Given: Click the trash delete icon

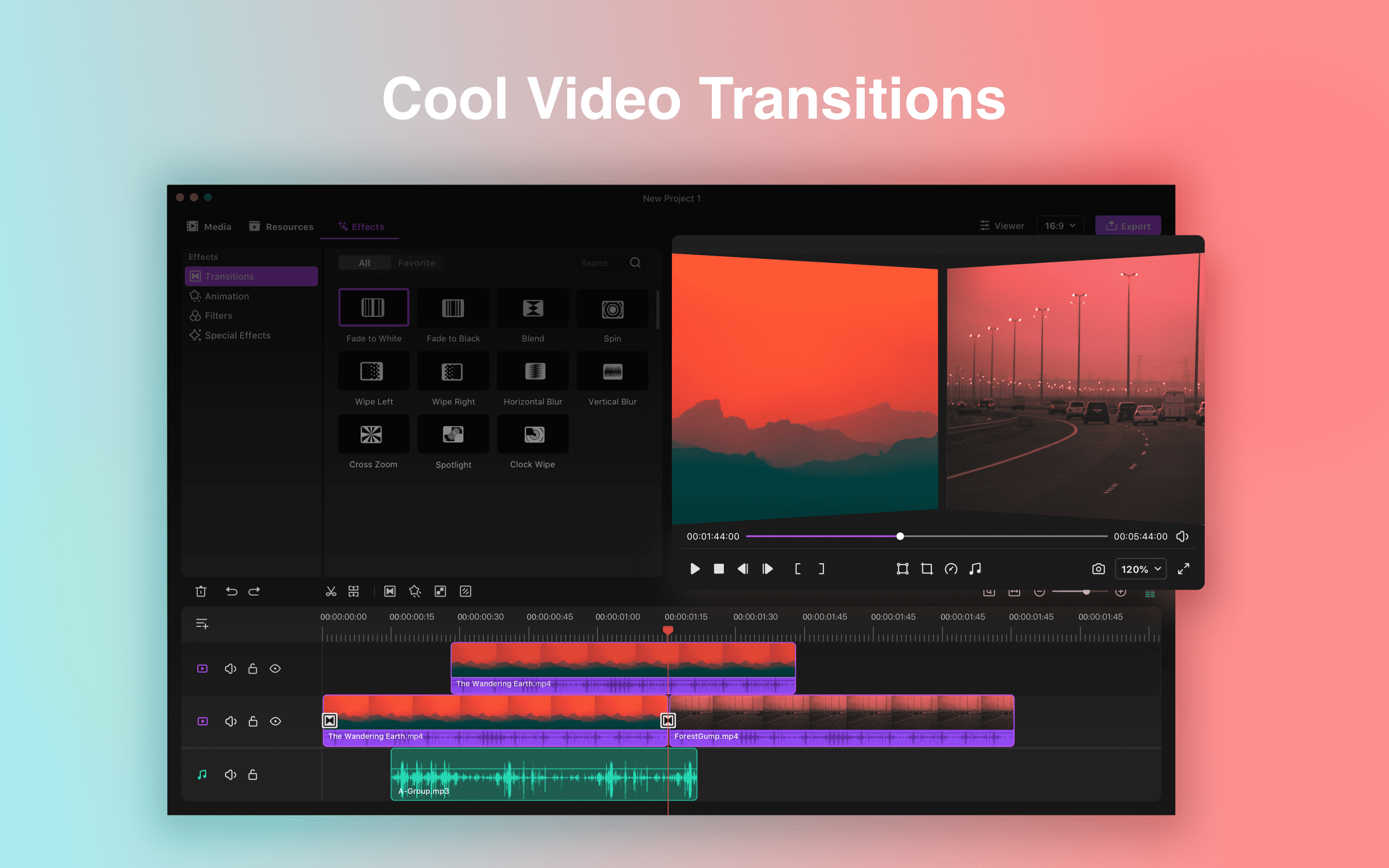Looking at the screenshot, I should (200, 591).
